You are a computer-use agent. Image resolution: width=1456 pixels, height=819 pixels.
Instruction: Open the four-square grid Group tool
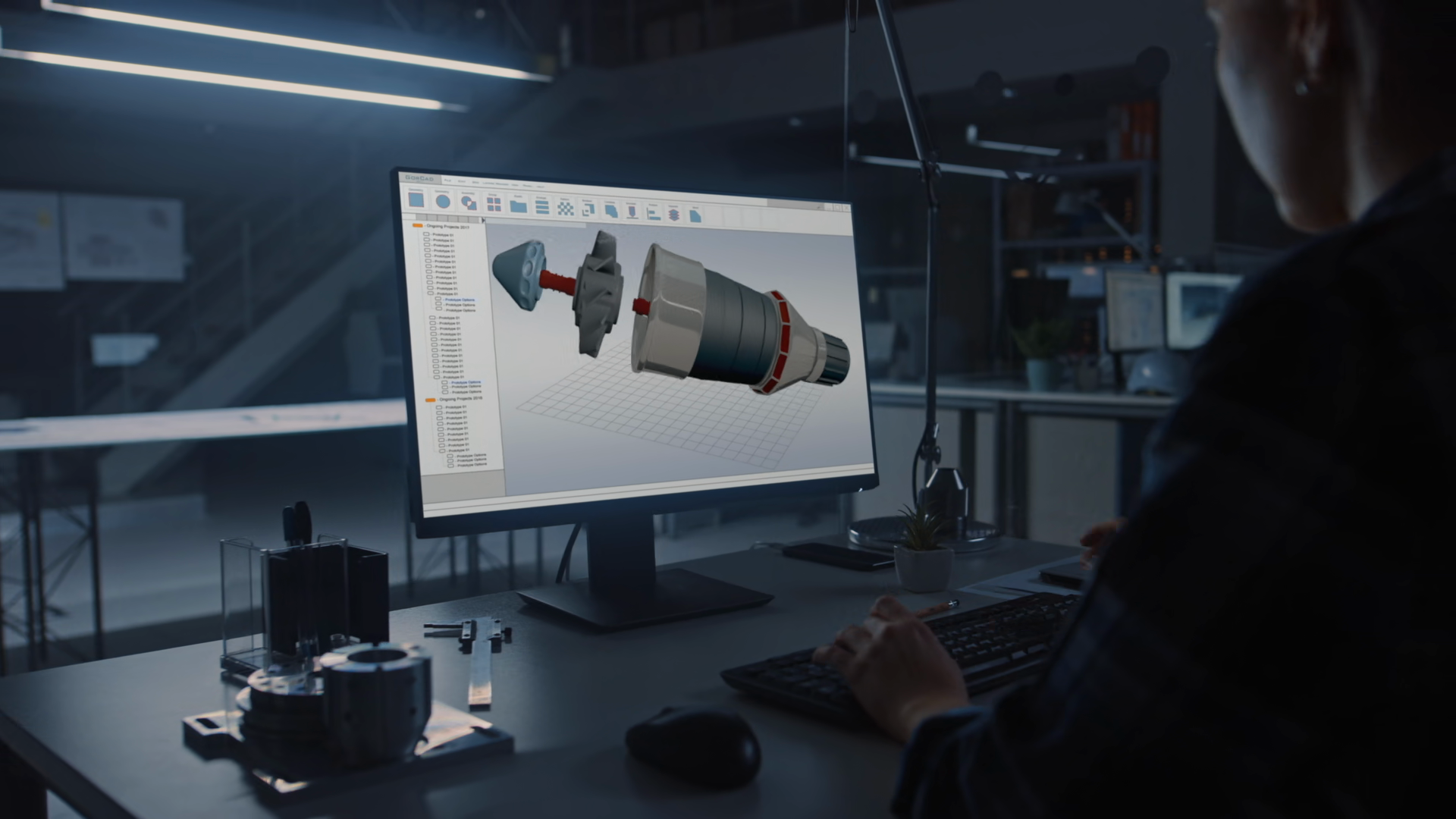(494, 204)
